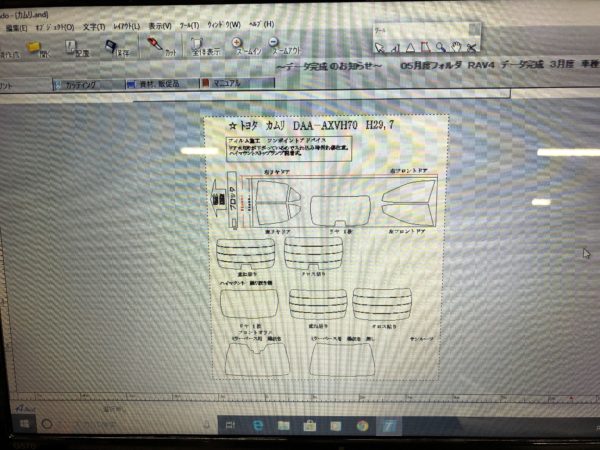Switch to the マニュアル tab
The image size is (600, 450).
(x=238, y=83)
